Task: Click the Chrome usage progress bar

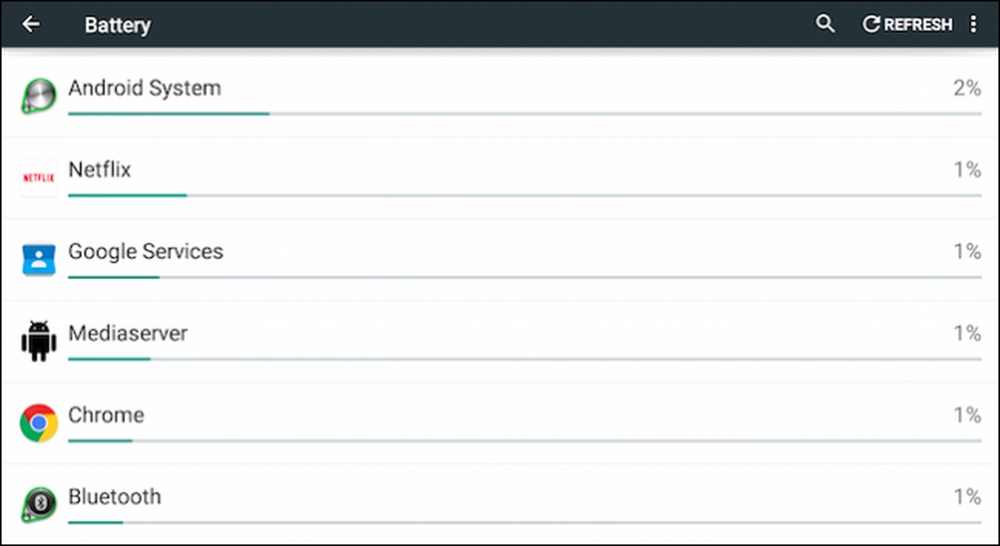Action: coord(524,441)
